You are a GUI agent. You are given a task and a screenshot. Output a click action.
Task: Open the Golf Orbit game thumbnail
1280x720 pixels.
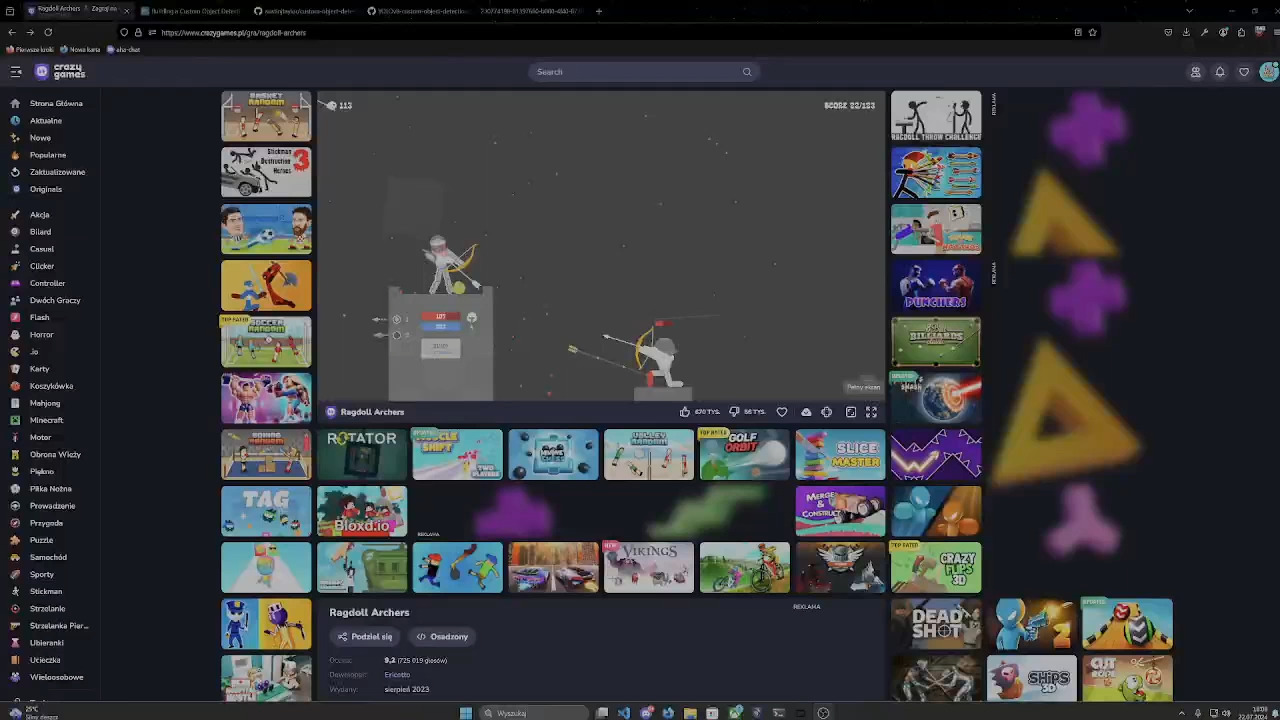(x=744, y=455)
